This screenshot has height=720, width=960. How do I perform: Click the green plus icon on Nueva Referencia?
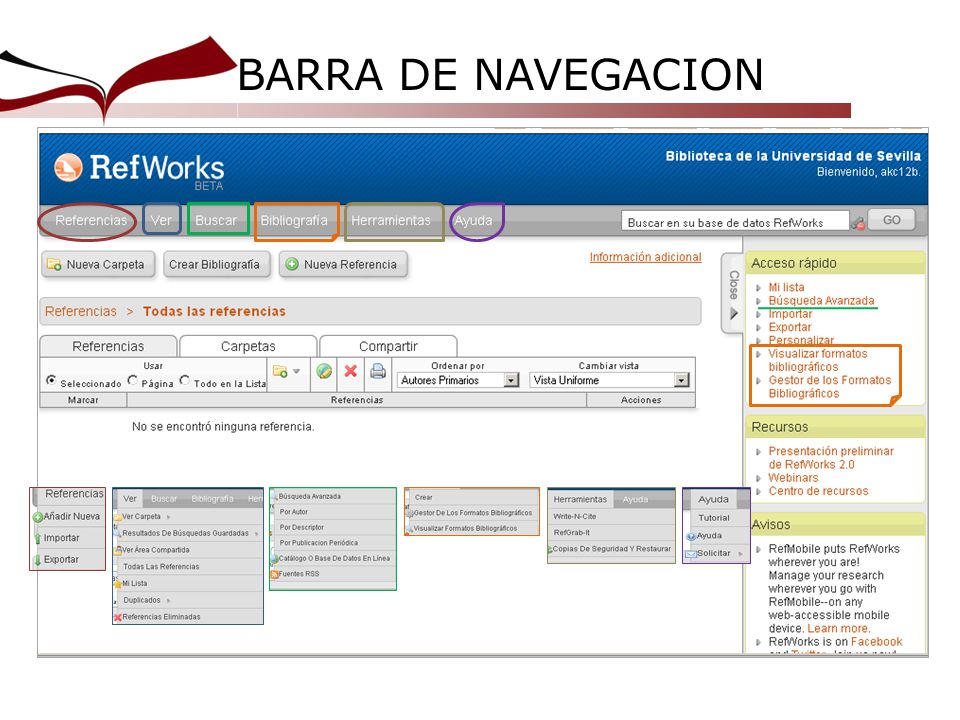pos(292,264)
